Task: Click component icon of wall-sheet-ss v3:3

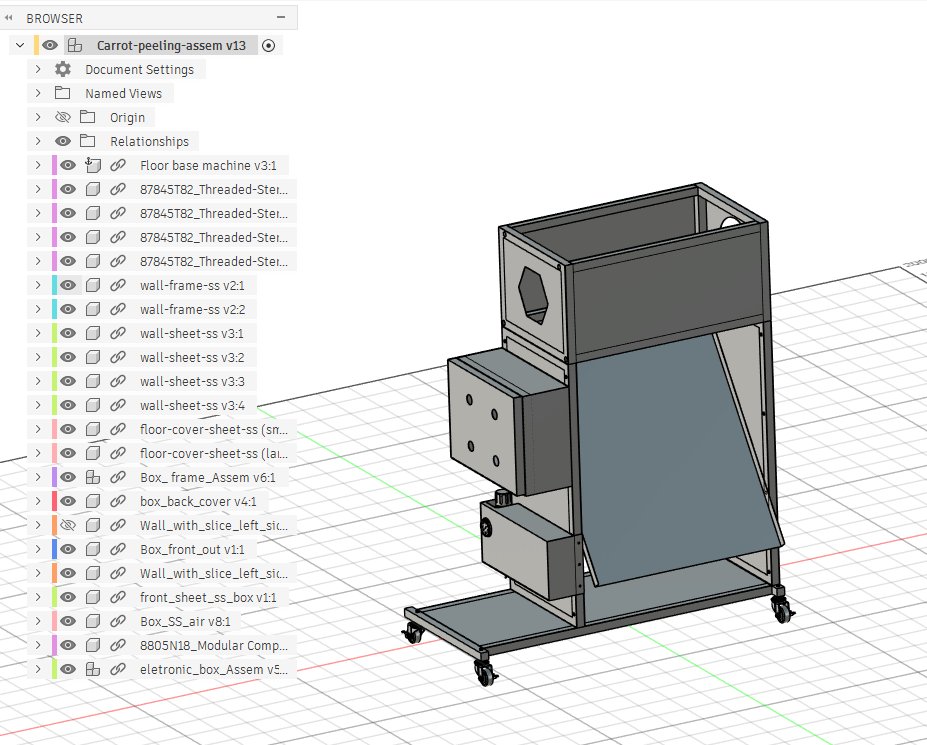Action: (93, 381)
